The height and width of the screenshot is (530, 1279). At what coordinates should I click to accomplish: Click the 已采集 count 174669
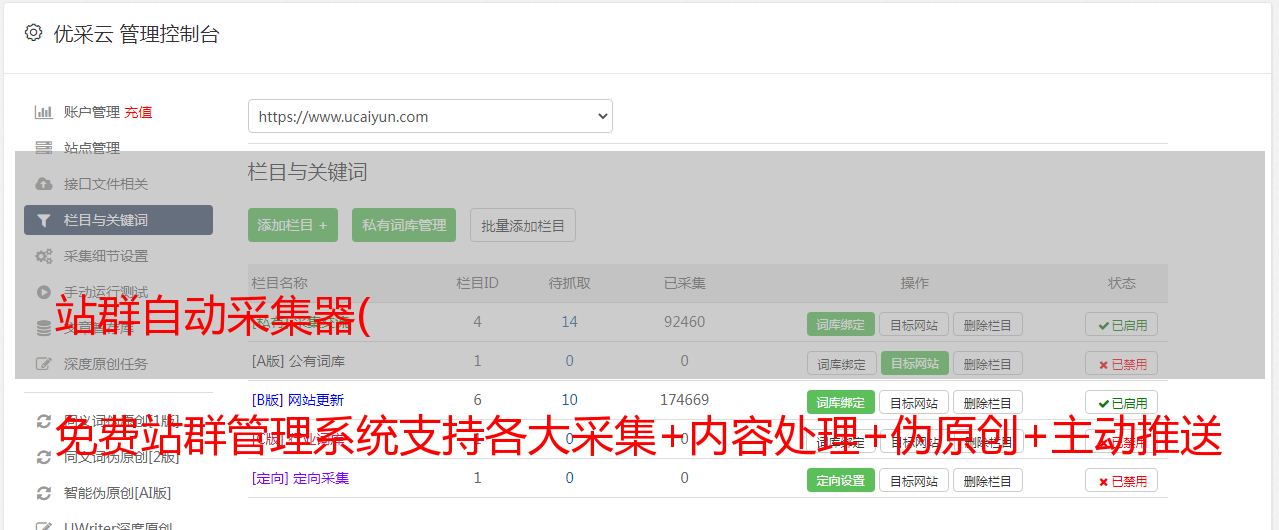tap(685, 400)
